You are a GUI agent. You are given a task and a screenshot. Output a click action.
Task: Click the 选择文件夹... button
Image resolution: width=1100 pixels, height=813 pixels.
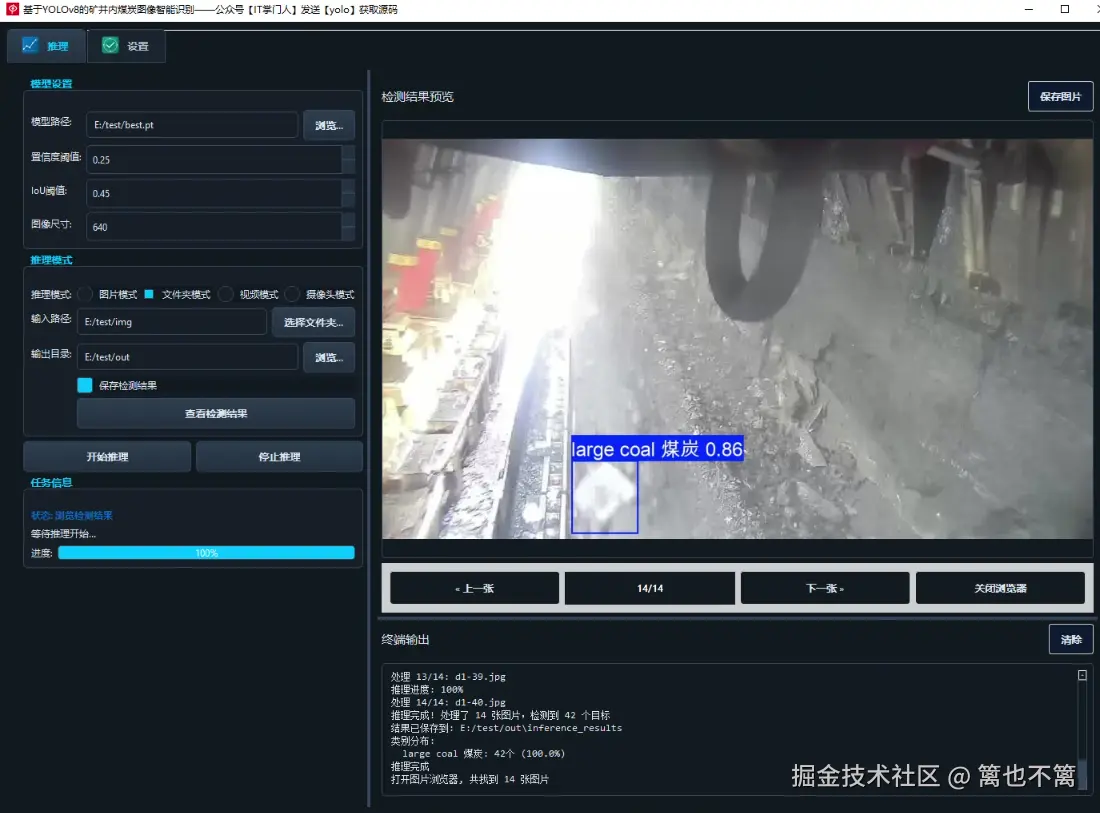pyautogui.click(x=314, y=323)
